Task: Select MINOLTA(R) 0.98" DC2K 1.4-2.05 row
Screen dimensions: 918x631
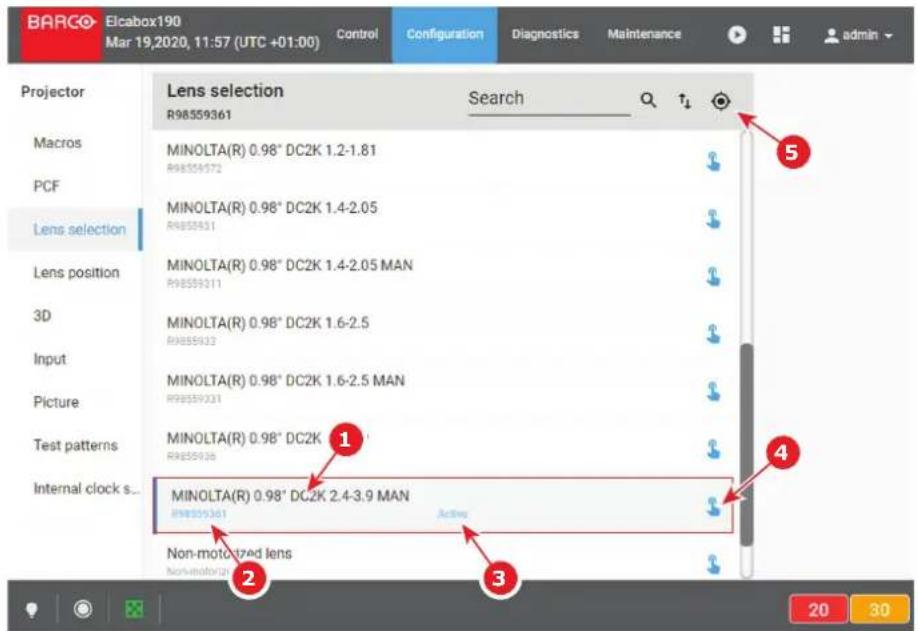Action: pos(443,215)
